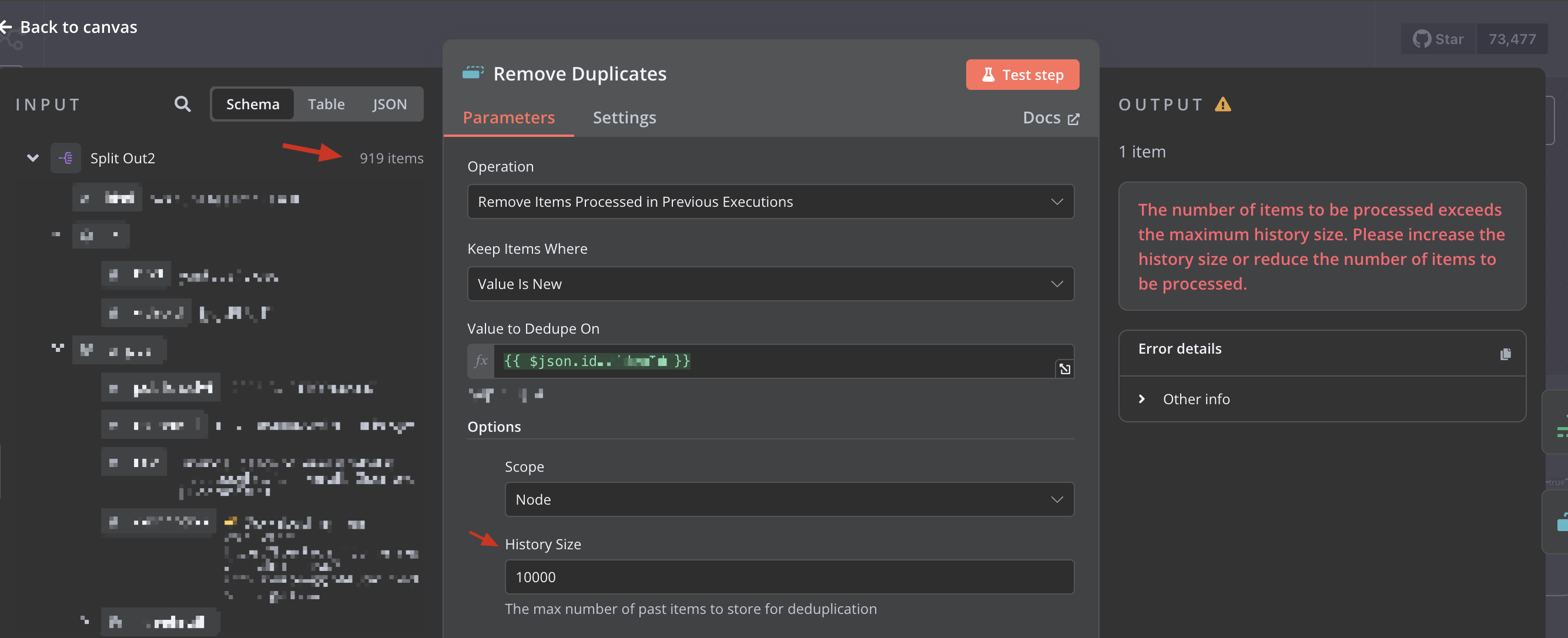Click the GitHub Star button
Viewport: 1568px width, 638px height.
tap(1438, 39)
